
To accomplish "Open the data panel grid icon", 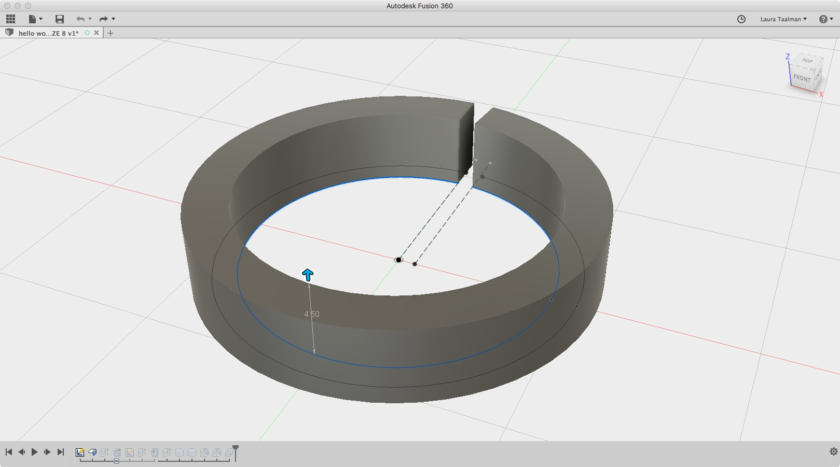I will 10,19.
